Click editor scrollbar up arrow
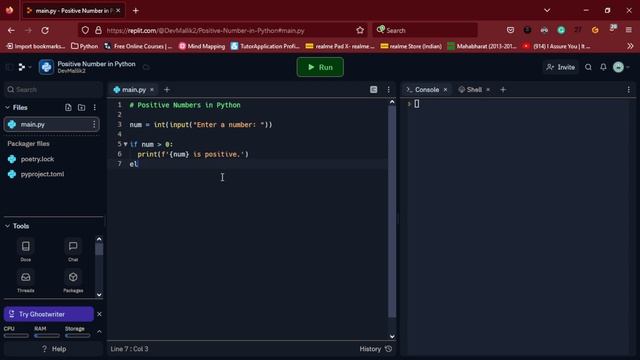The image size is (640, 360). (392, 102)
